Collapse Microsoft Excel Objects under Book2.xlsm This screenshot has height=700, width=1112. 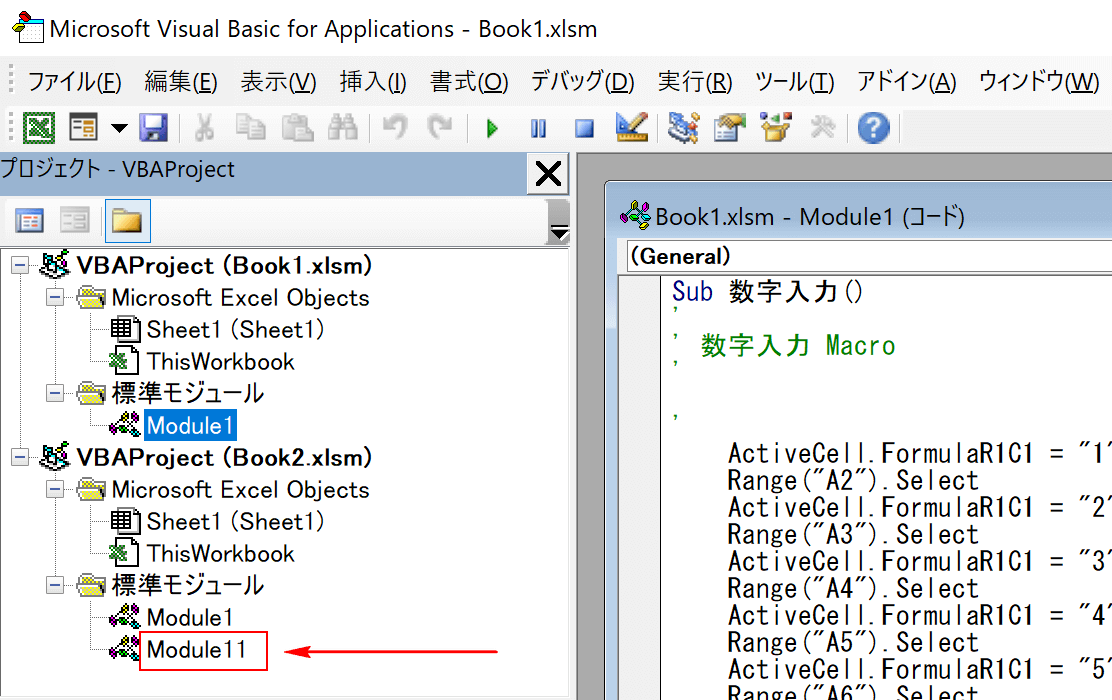[x=55, y=489]
